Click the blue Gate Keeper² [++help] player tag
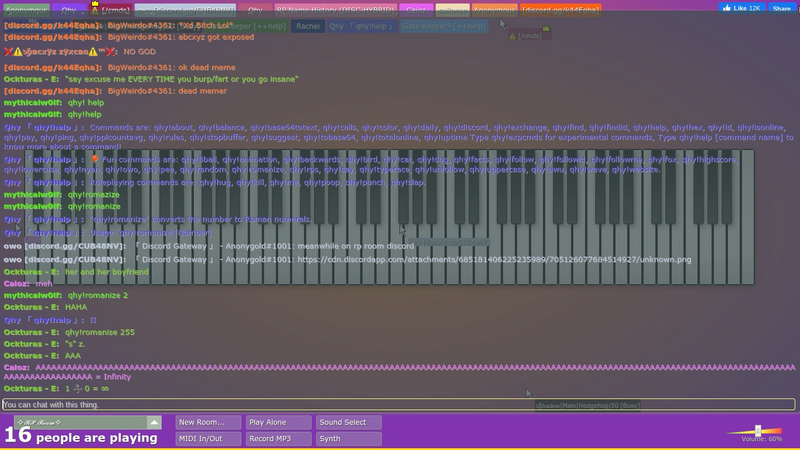 444,26
